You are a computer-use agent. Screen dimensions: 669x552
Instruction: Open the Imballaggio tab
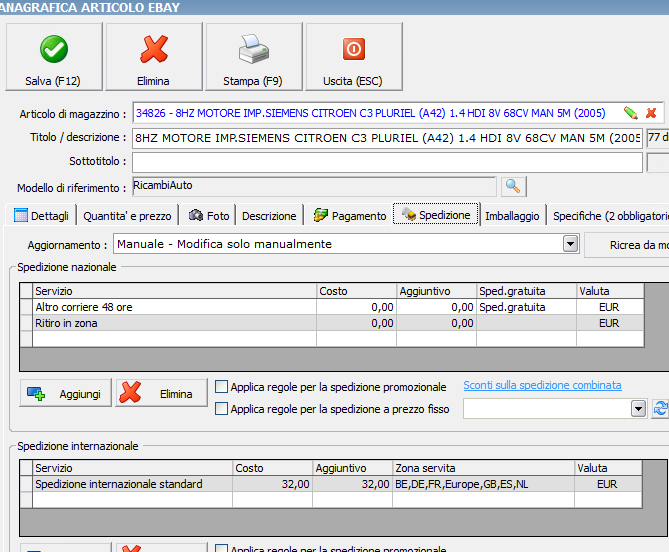(512, 216)
